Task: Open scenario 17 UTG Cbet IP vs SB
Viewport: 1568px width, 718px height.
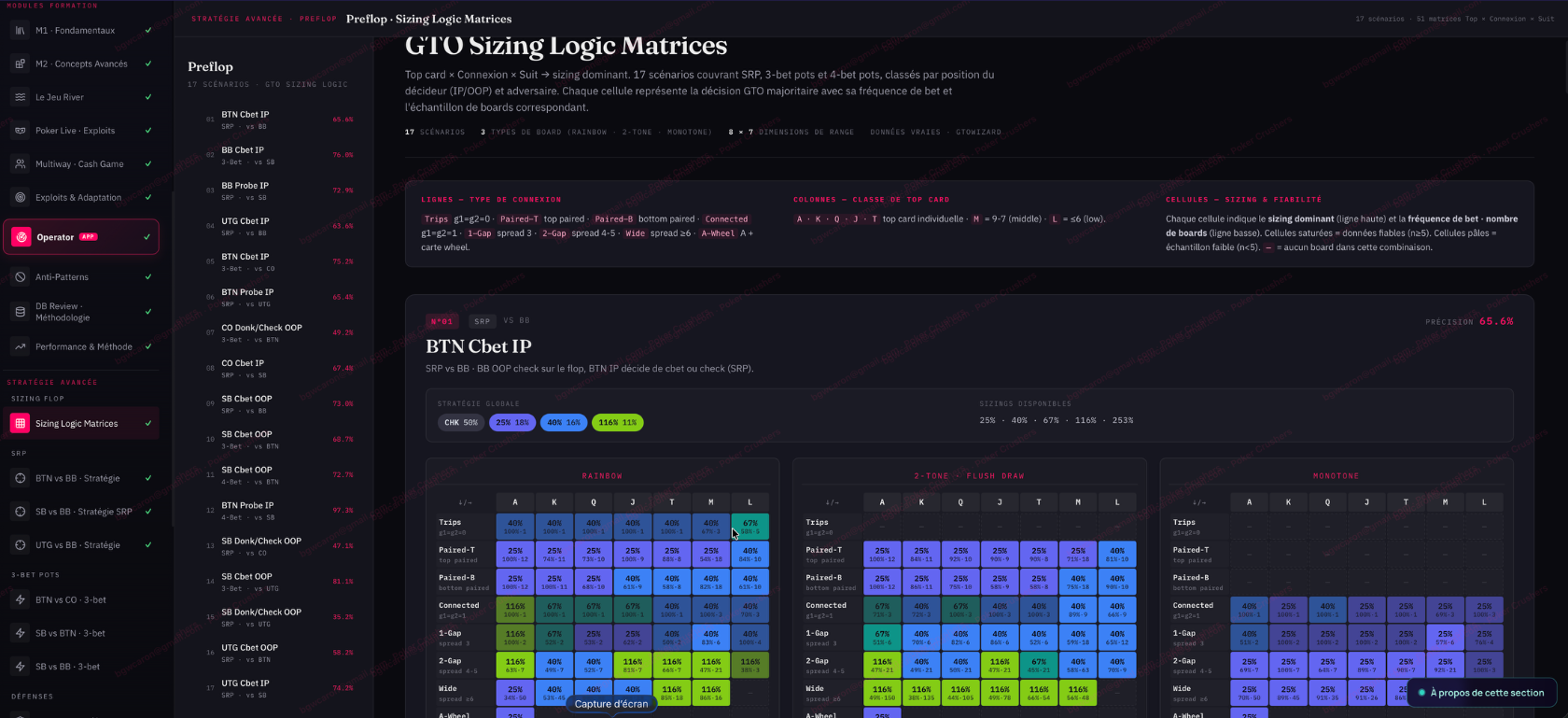Action: point(280,688)
